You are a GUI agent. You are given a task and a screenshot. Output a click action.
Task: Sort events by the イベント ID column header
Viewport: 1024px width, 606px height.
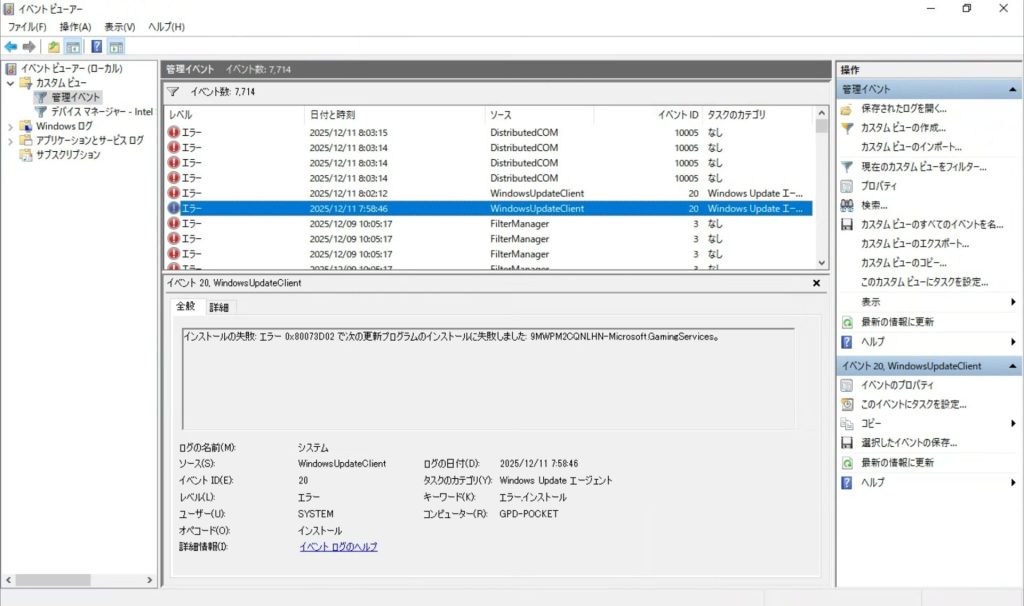pyautogui.click(x=678, y=116)
